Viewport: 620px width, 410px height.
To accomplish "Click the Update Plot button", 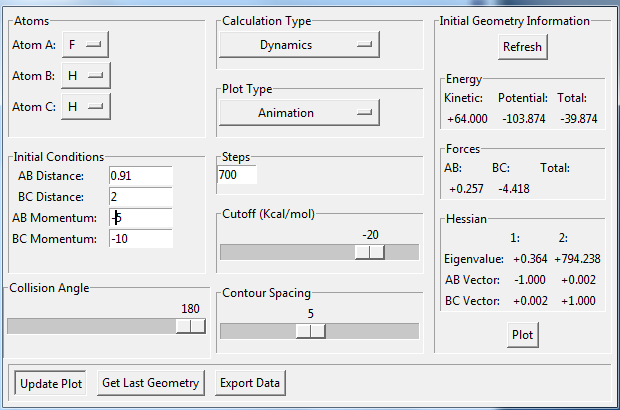I will click(51, 383).
